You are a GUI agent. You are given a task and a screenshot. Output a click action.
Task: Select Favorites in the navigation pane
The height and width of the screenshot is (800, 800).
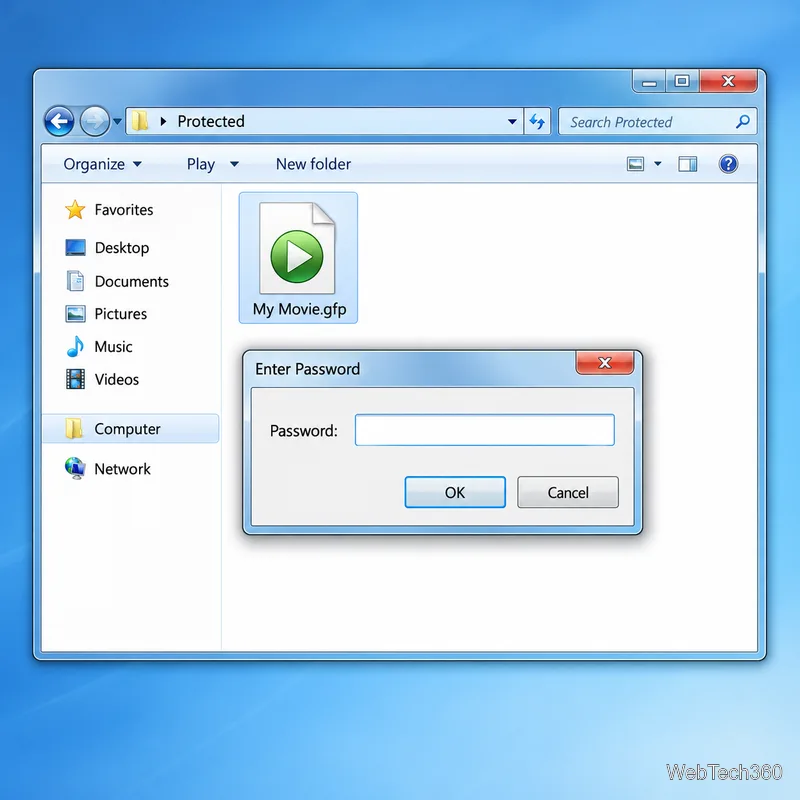109,210
